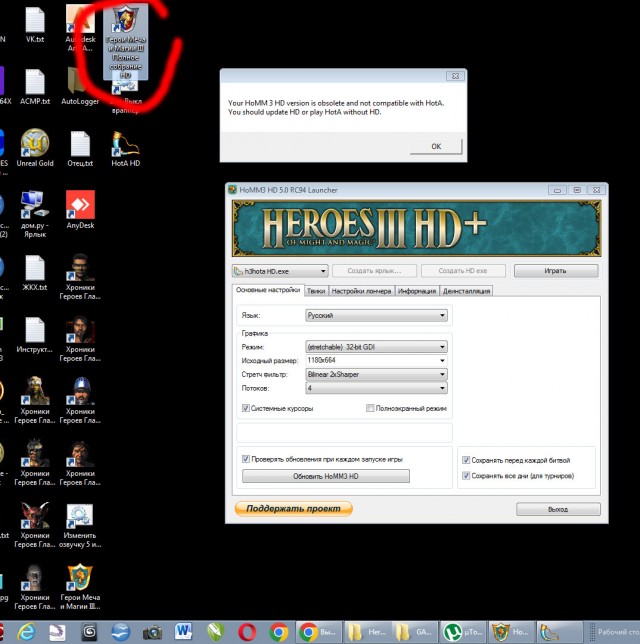The height and width of the screenshot is (644, 640).
Task: Launch Microsoft Word from the taskbar
Action: (184, 632)
